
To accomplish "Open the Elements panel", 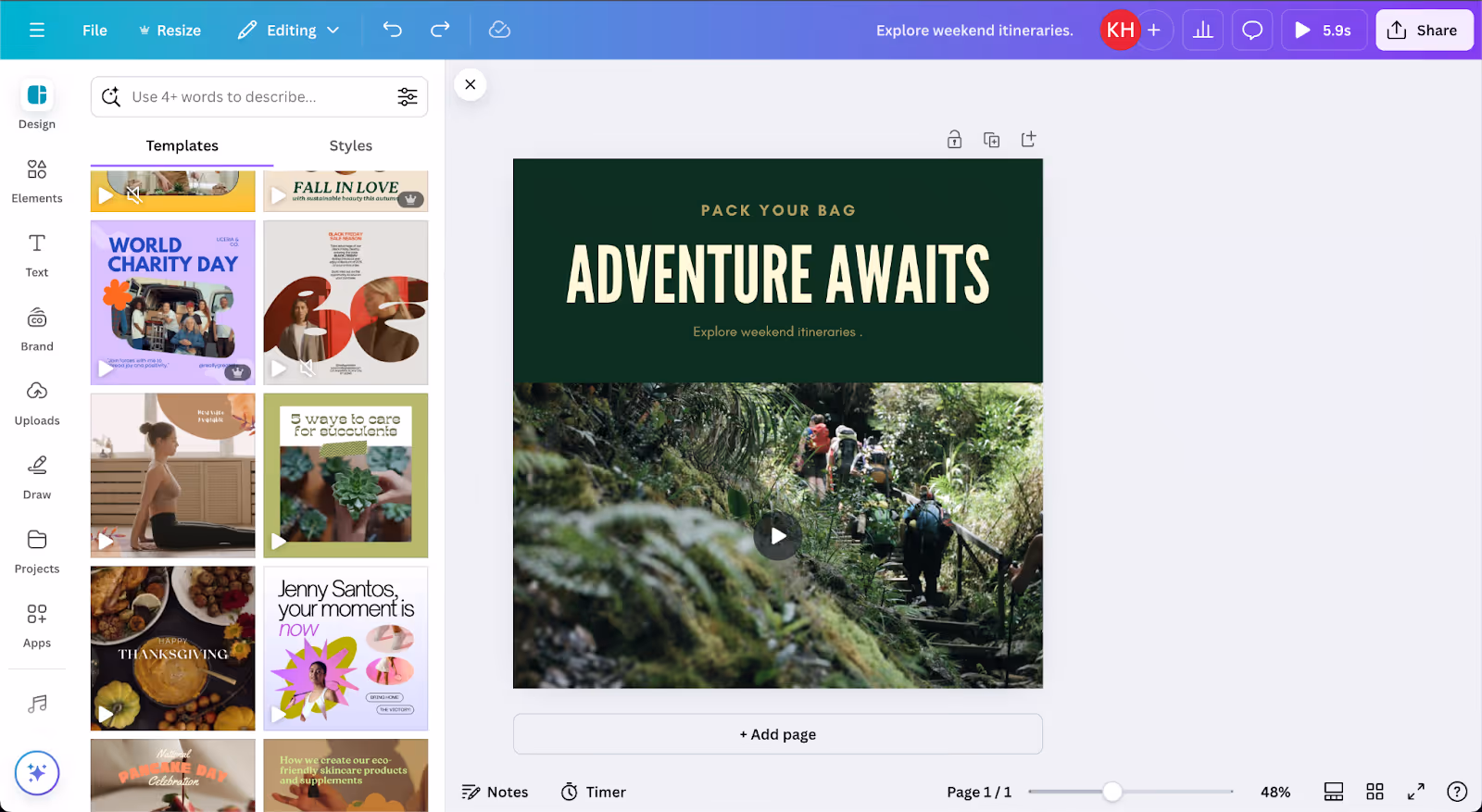I will pyautogui.click(x=37, y=181).
